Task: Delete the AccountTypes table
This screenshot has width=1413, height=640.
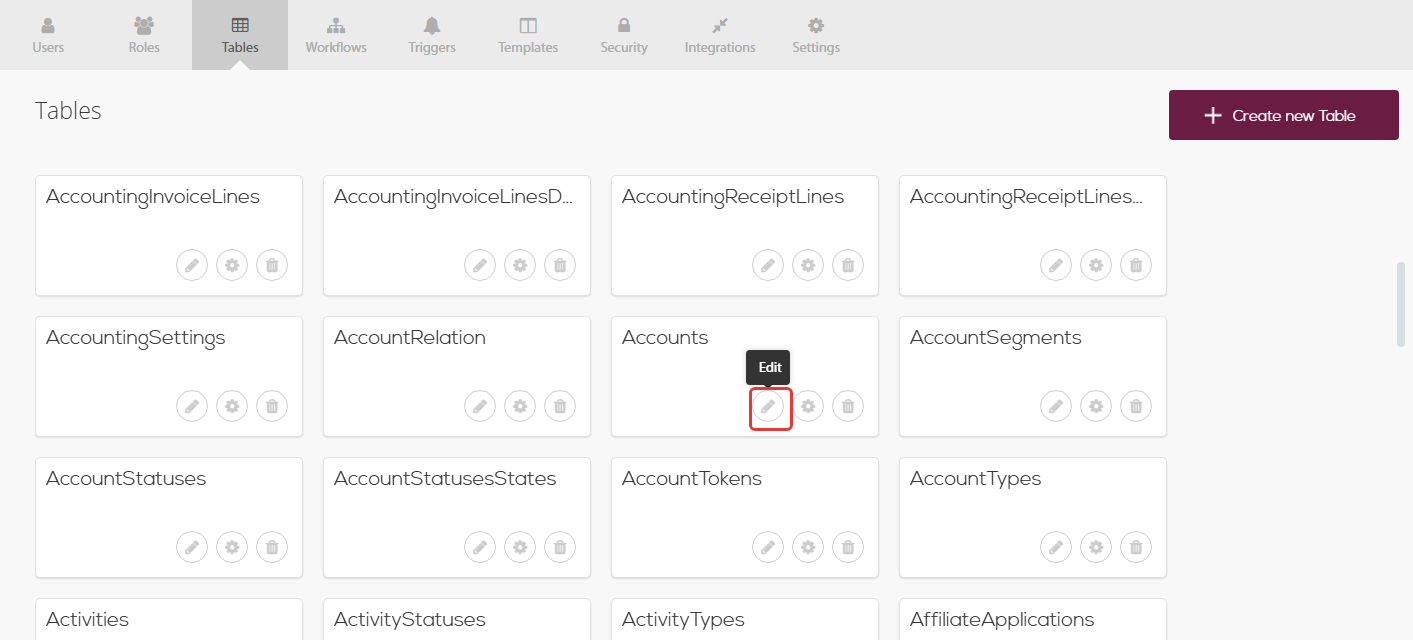Action: point(1136,547)
